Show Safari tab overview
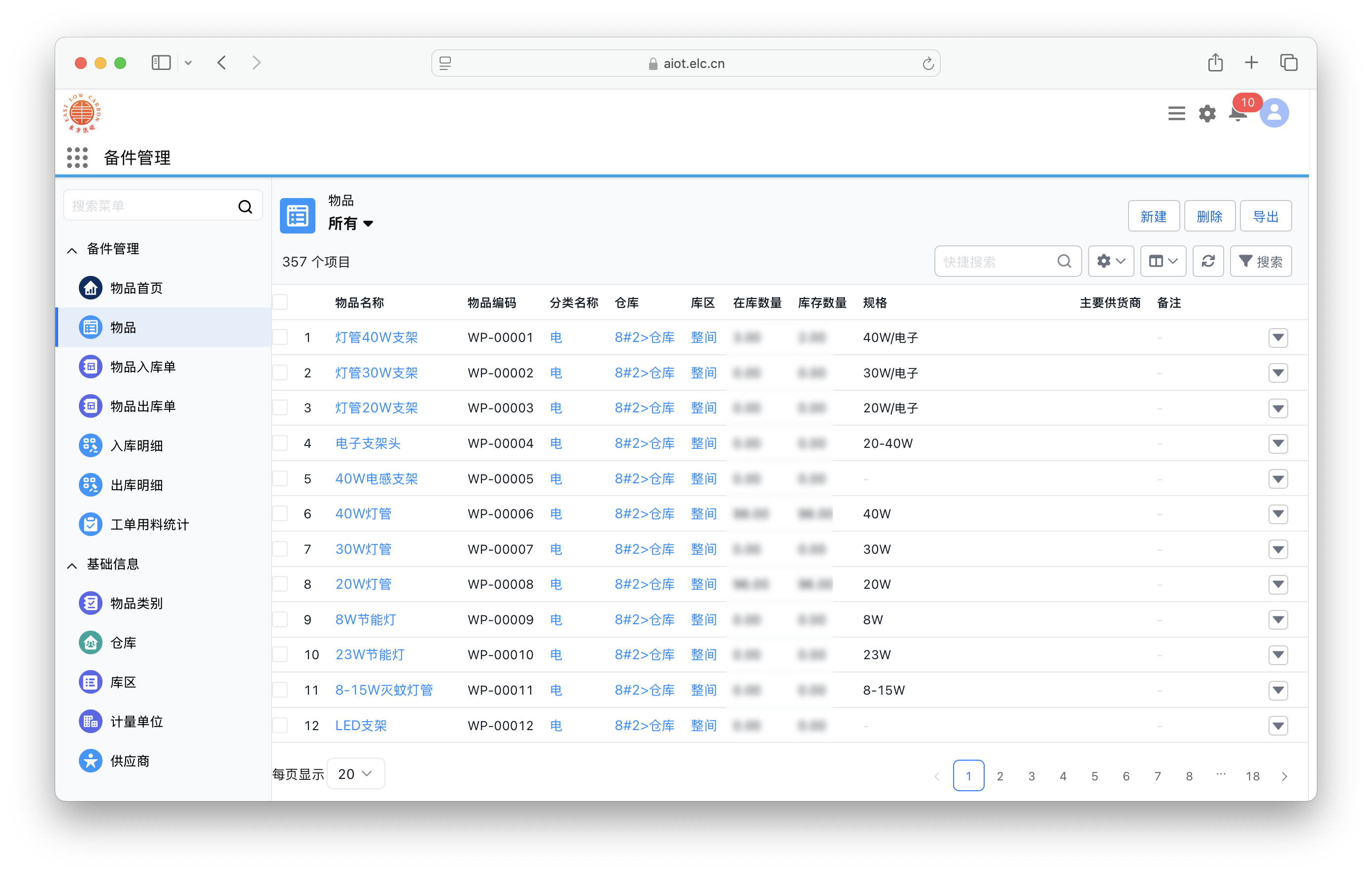The image size is (1372, 874). tap(1289, 62)
